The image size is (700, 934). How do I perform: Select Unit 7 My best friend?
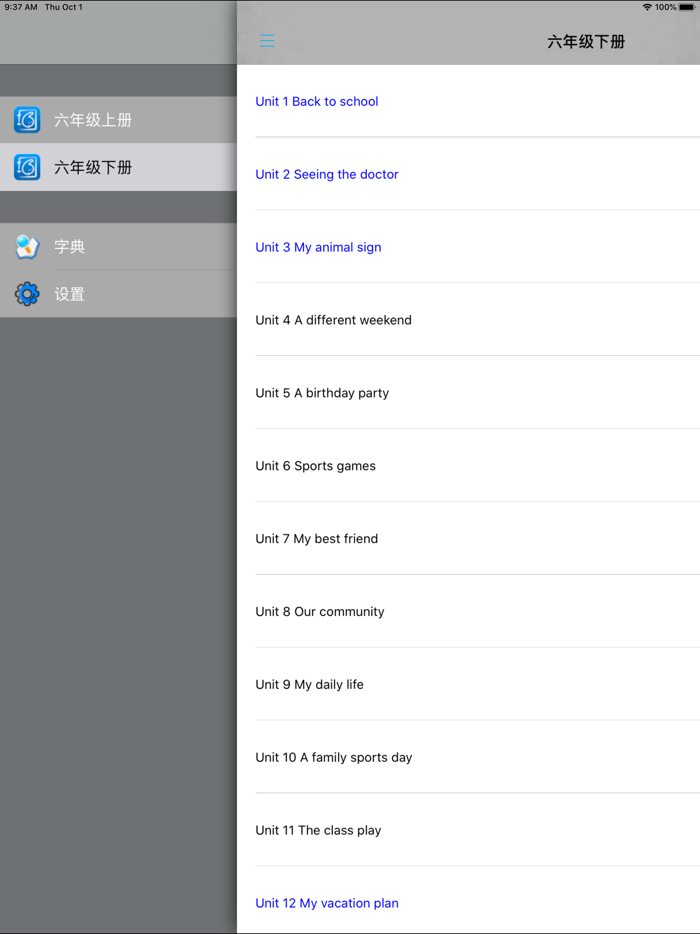468,538
